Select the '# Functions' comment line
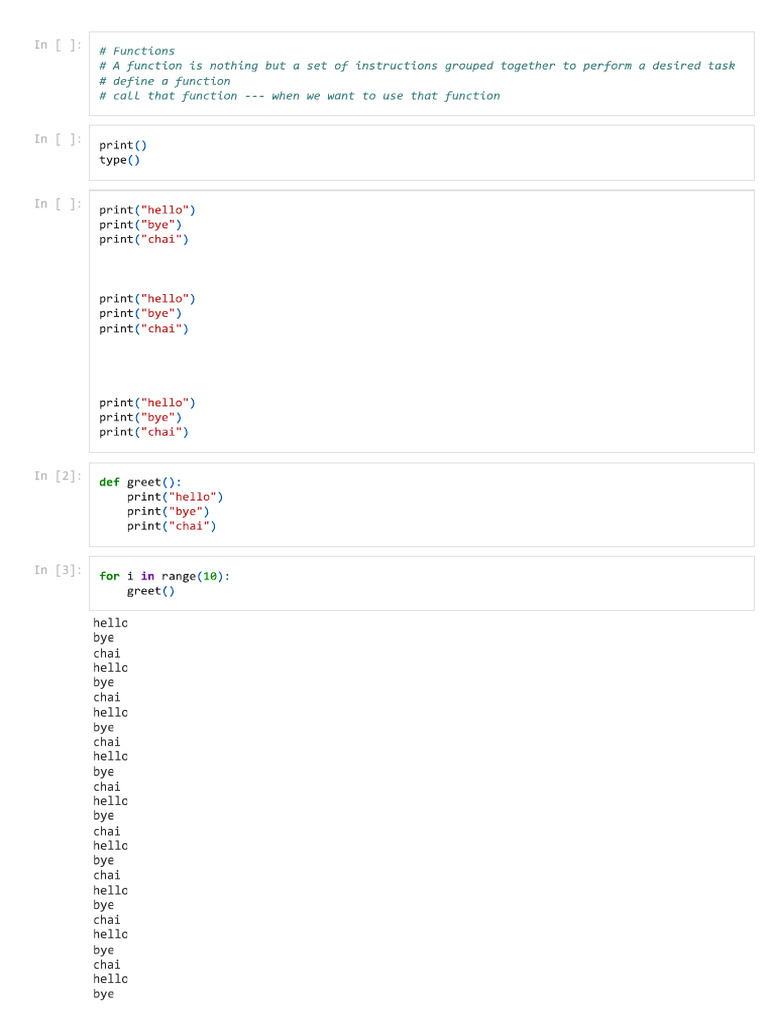The height and width of the screenshot is (1024, 768). click(x=137, y=51)
